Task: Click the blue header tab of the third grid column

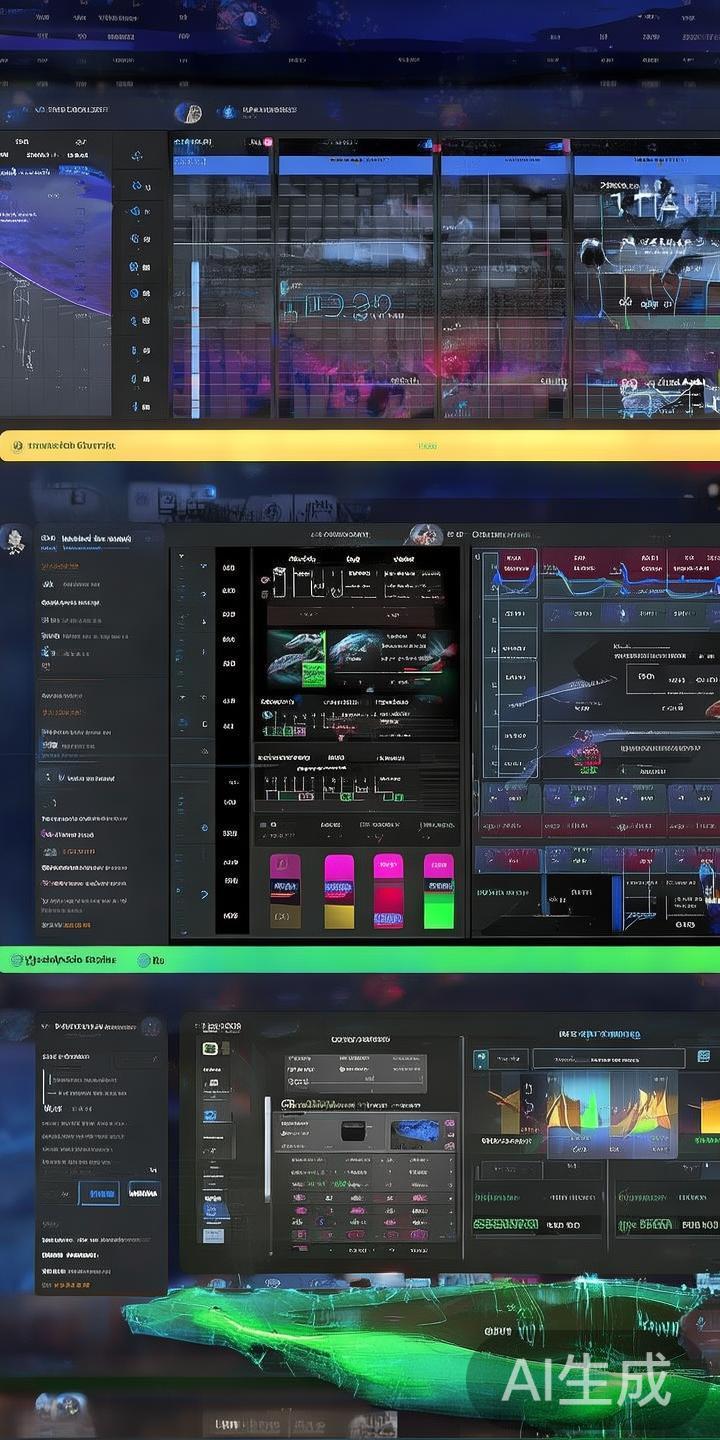Action: pos(504,165)
